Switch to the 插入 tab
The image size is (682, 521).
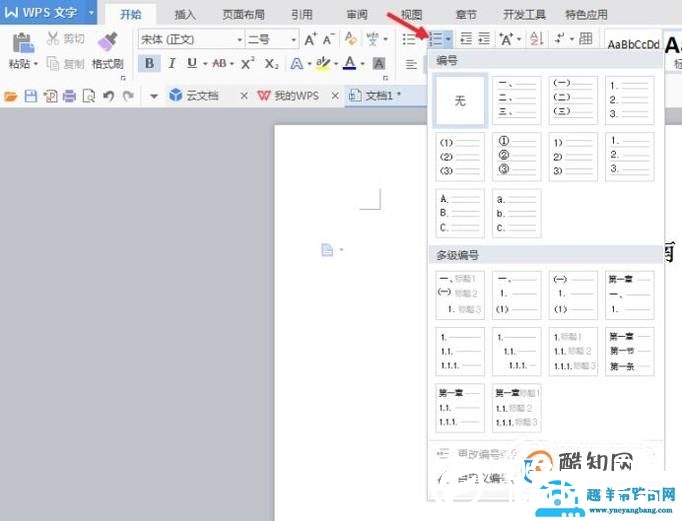185,15
